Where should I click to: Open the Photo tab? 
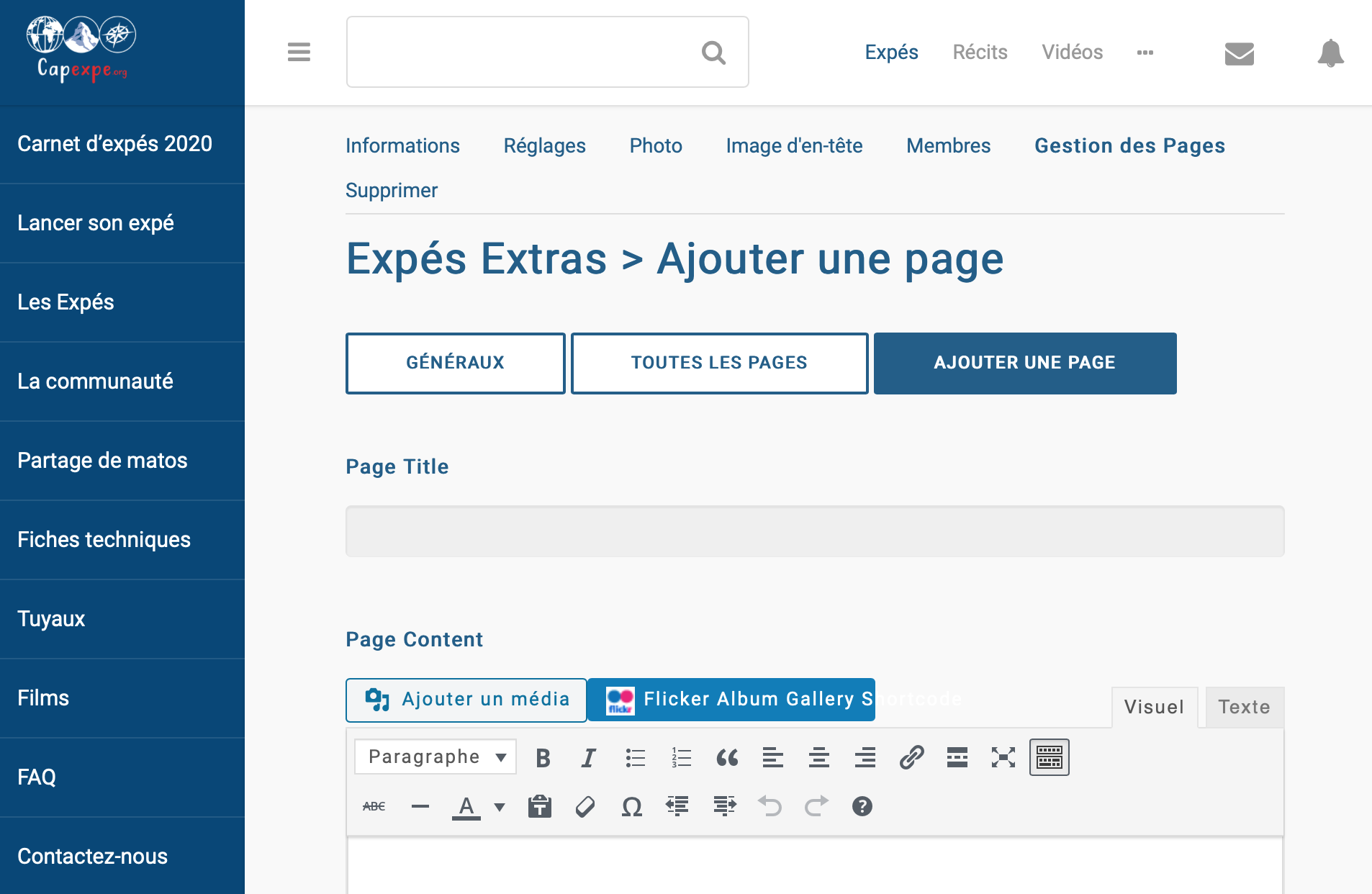tap(656, 145)
